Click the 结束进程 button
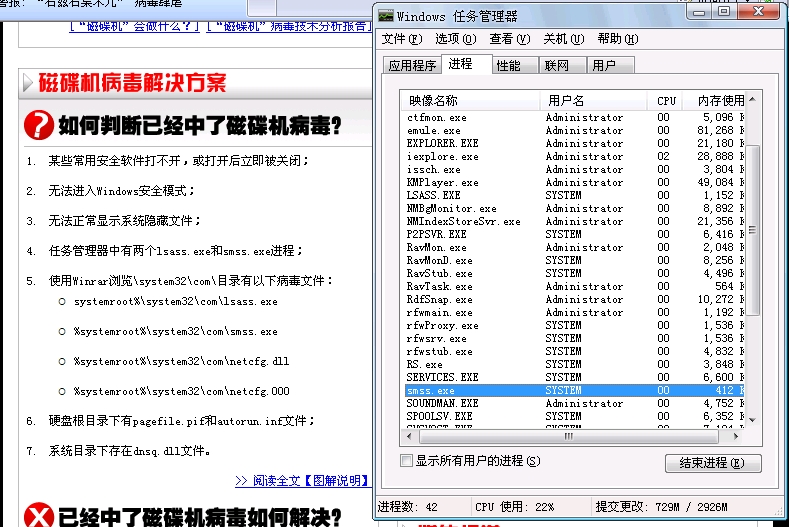The image size is (789, 527). click(x=713, y=463)
